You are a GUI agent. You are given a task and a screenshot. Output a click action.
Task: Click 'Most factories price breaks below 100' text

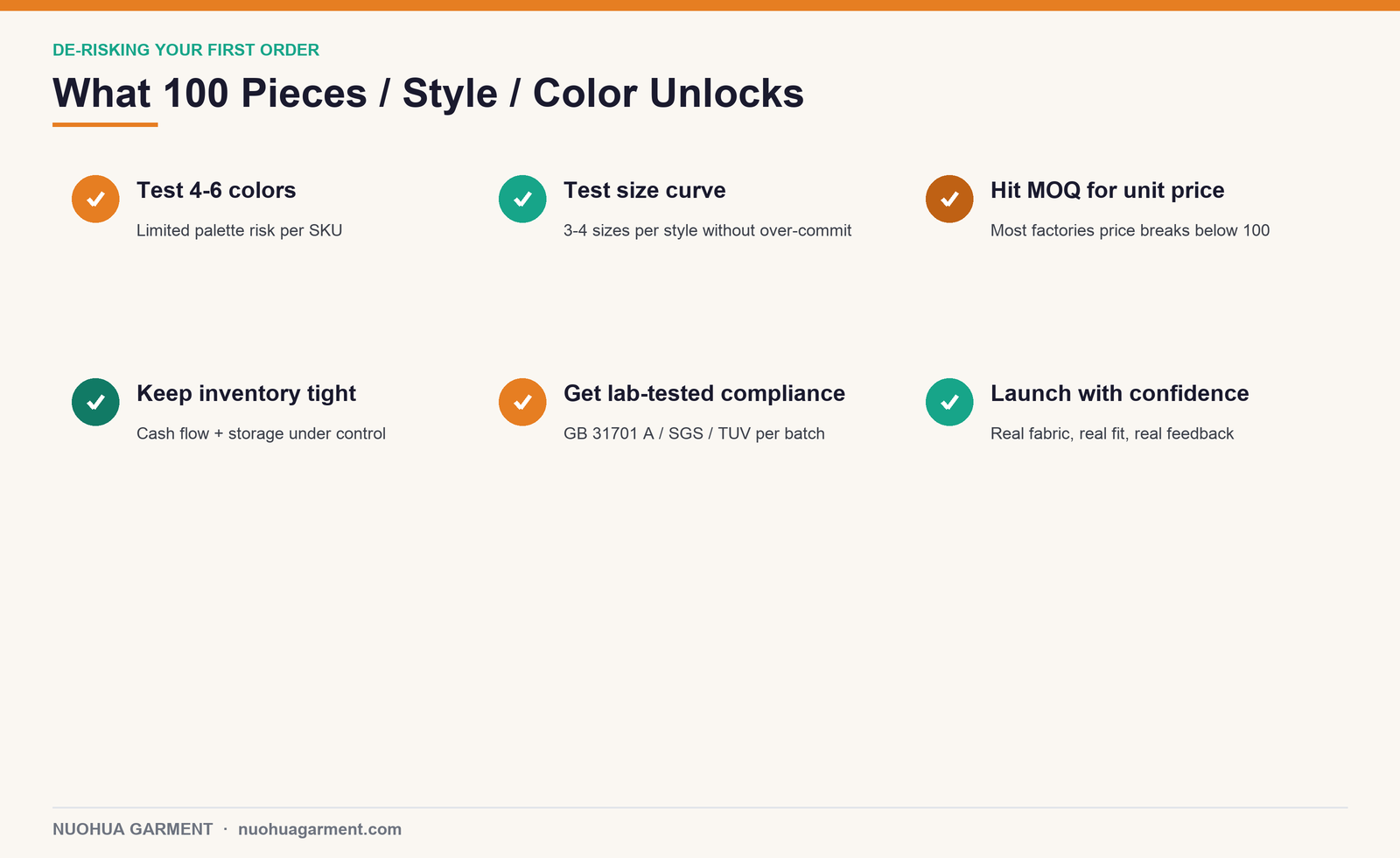pyautogui.click(x=1130, y=230)
